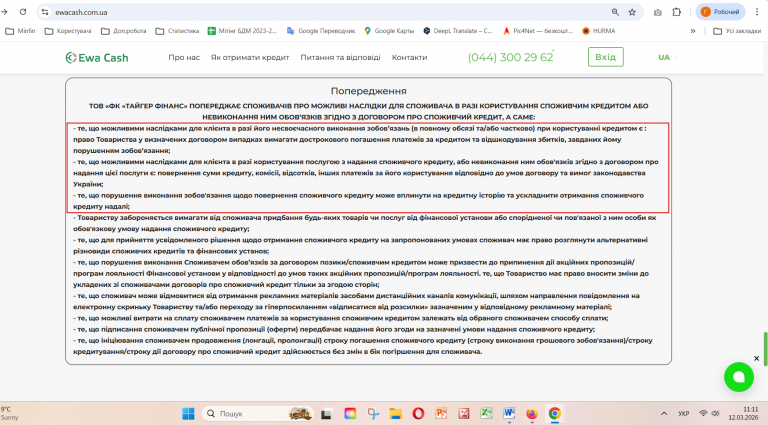This screenshot has width=768, height=425.
Task: Open the Статистика bookmark folder
Action: point(177,31)
